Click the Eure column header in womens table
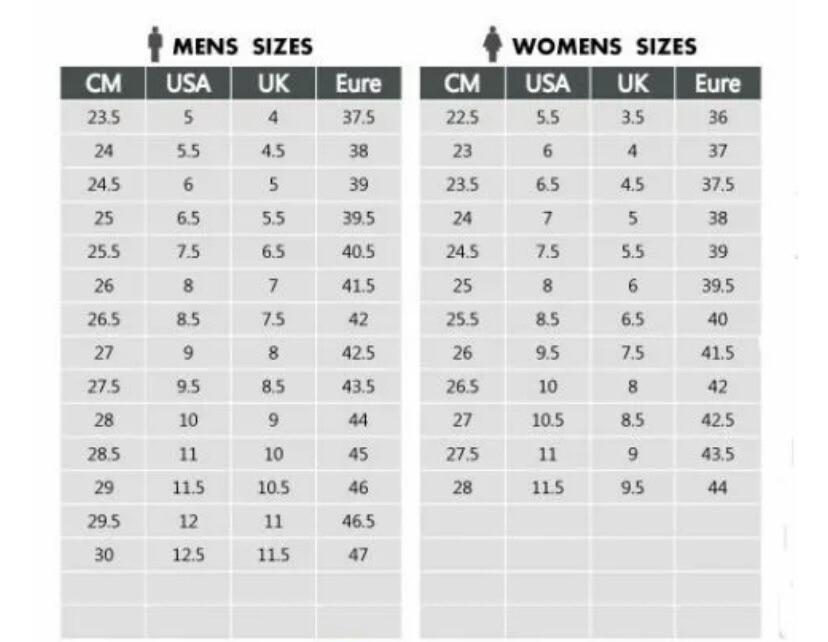This screenshot has height=642, width=828. [717, 84]
